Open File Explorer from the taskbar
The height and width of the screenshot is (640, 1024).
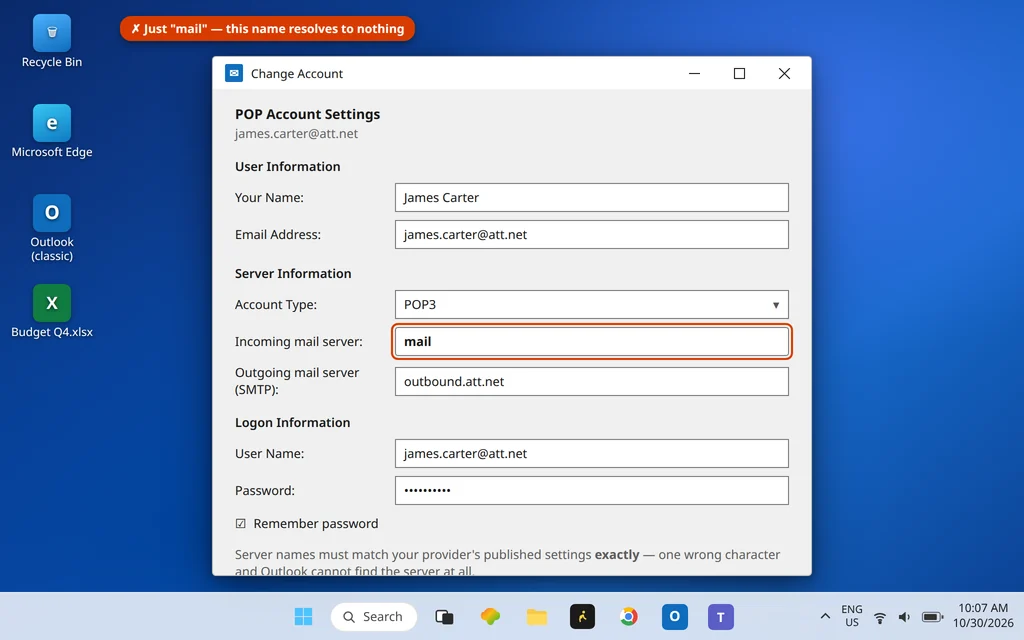pos(537,616)
